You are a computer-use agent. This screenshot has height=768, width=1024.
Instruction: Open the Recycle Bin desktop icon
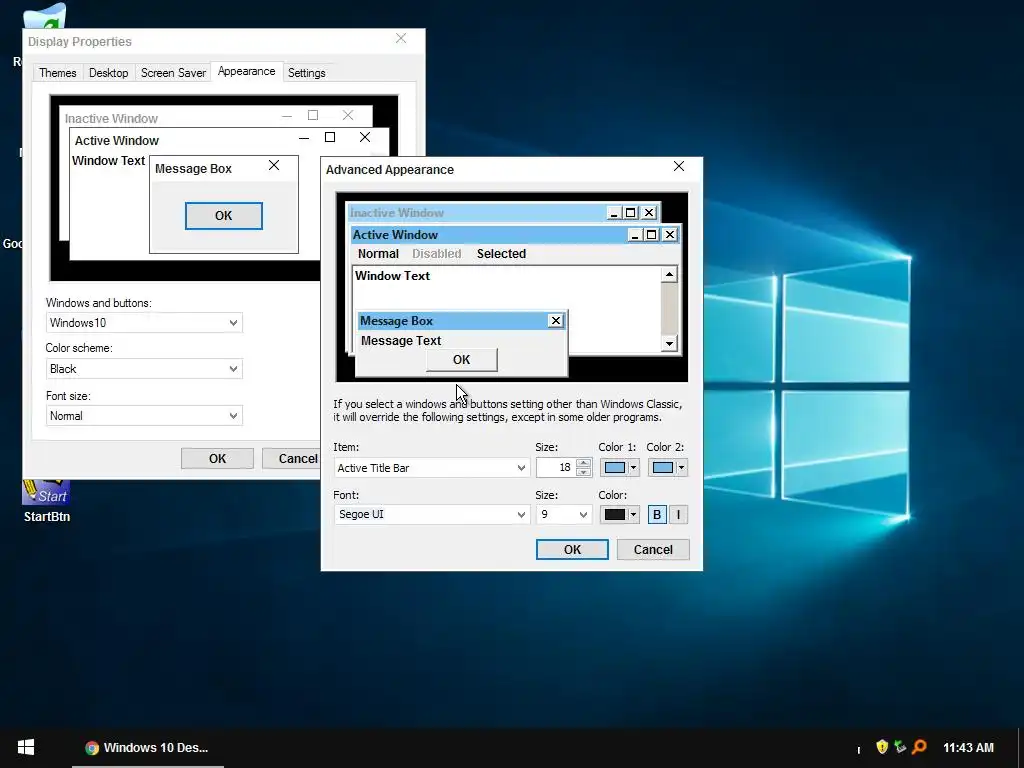(43, 16)
